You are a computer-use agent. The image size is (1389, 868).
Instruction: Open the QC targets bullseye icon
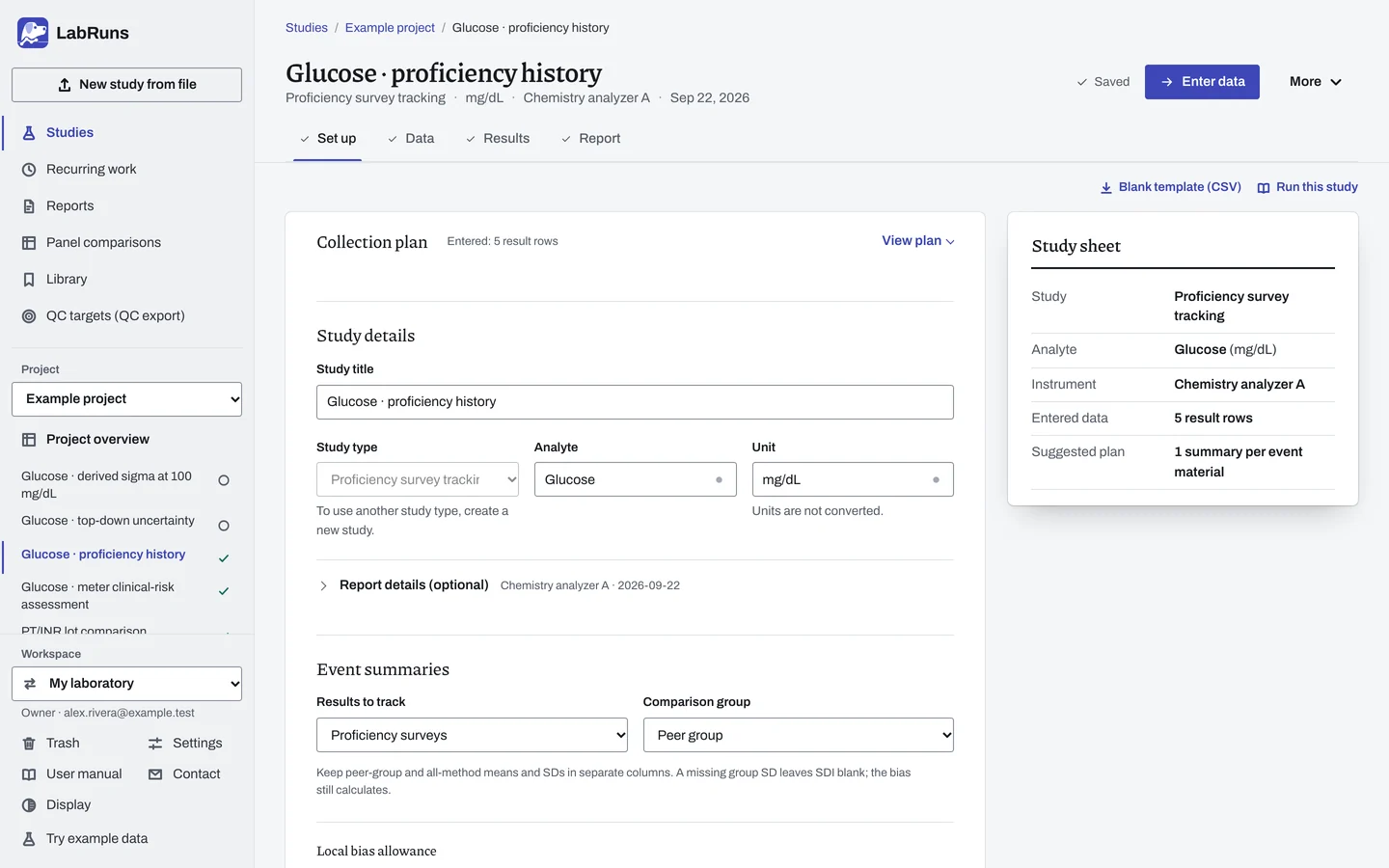pyautogui.click(x=29, y=316)
